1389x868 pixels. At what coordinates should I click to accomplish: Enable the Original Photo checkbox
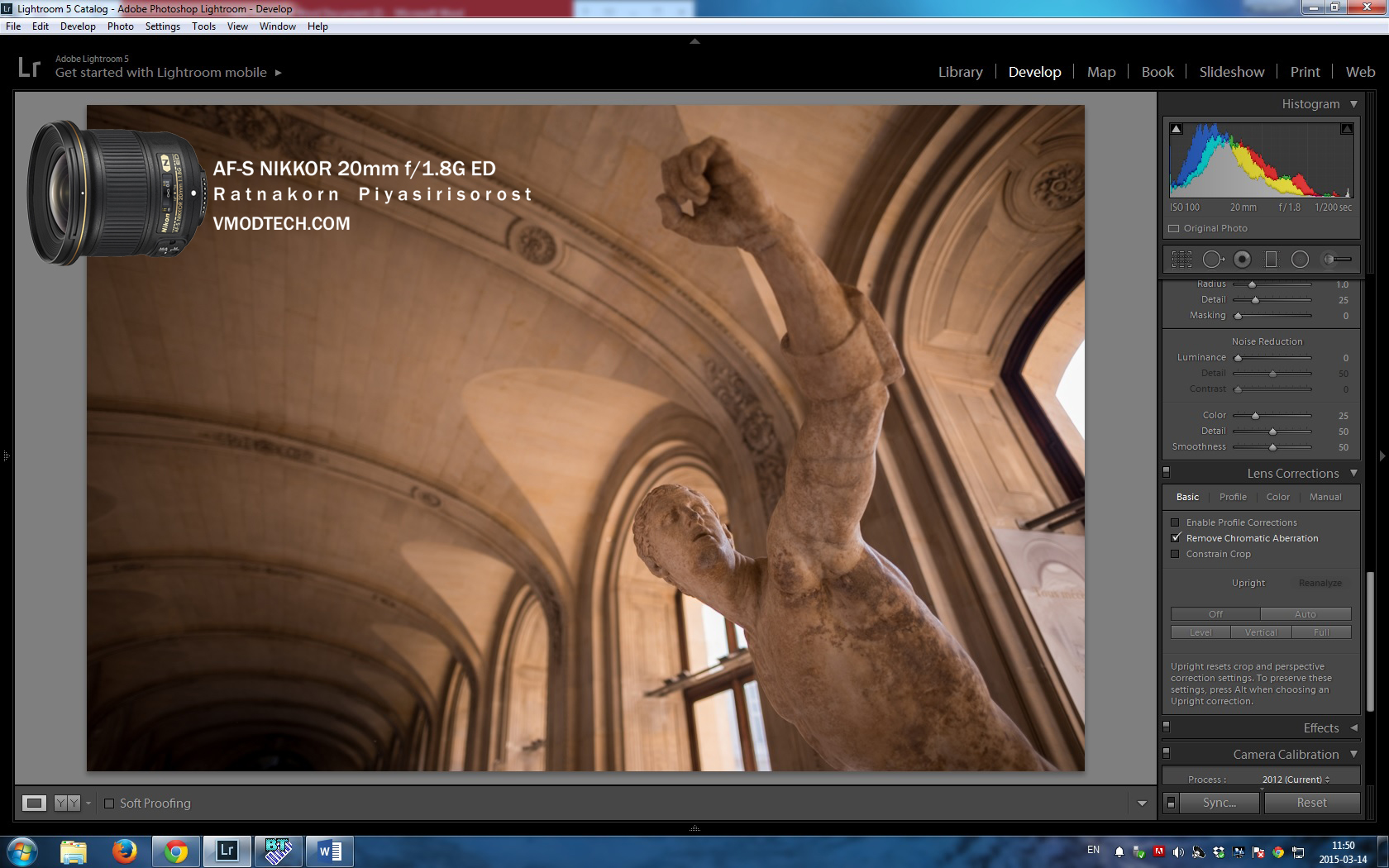[1174, 228]
